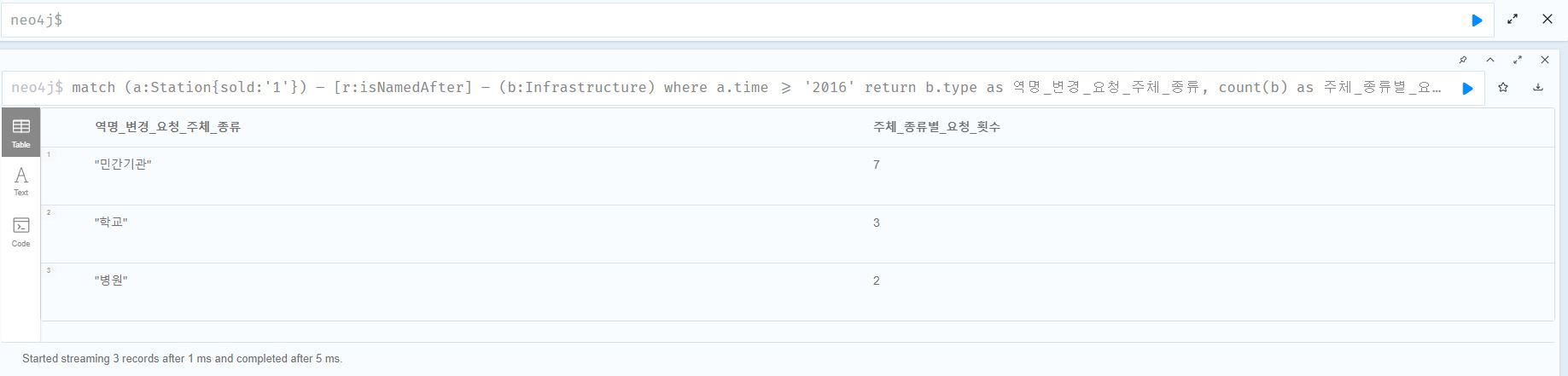Image resolution: width=1568 pixels, height=376 pixels.
Task: Re-run the match Station query
Action: pyautogui.click(x=1468, y=88)
